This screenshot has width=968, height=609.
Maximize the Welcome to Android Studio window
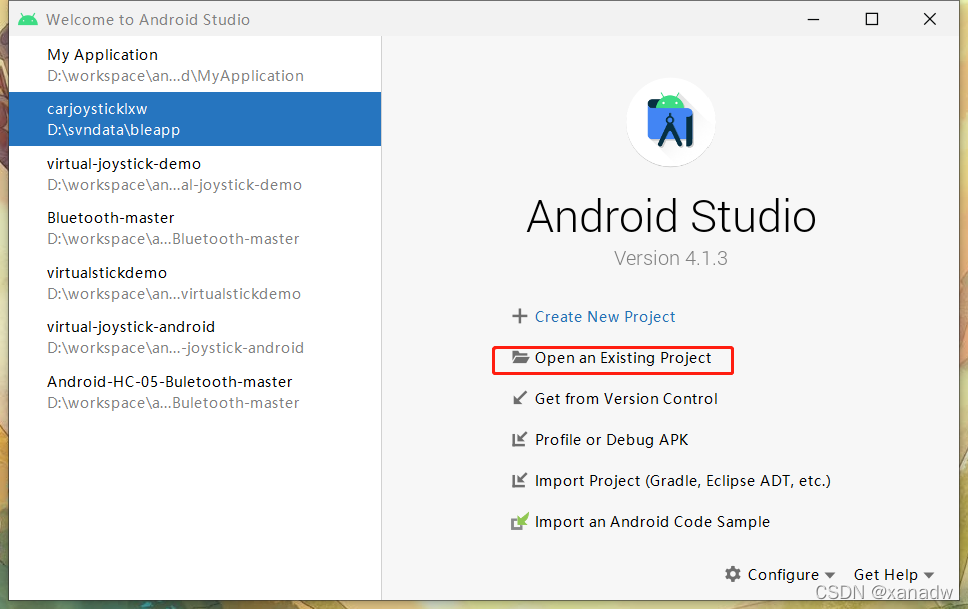(872, 19)
